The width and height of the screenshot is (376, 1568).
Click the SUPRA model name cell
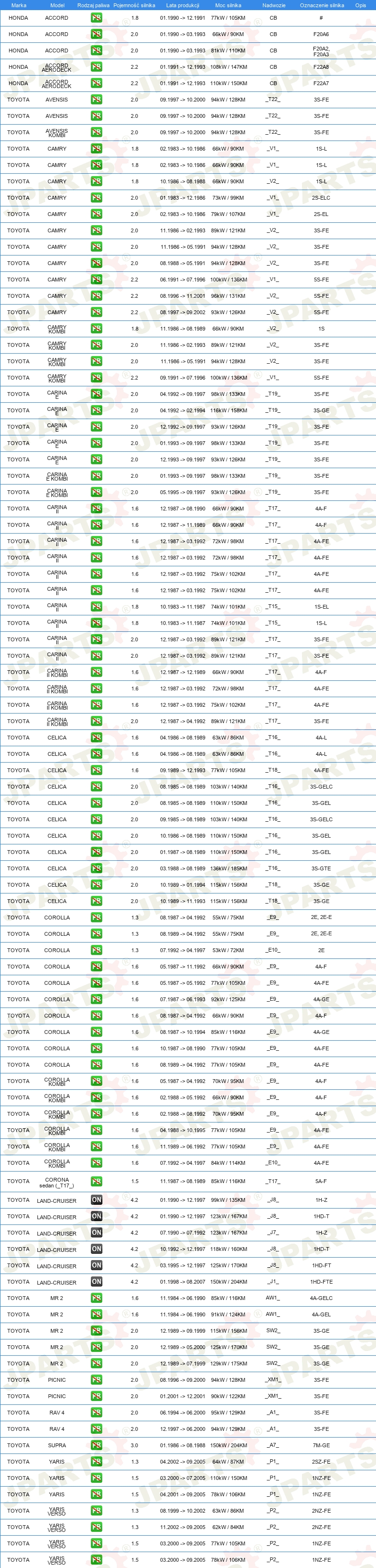pyautogui.click(x=57, y=1445)
